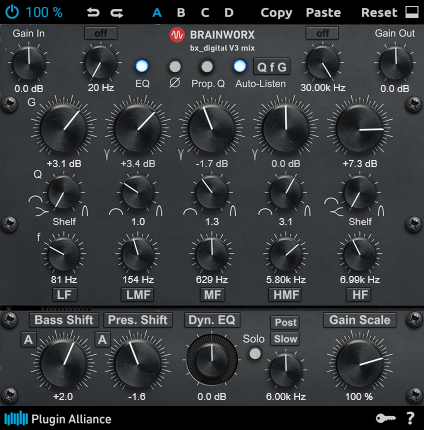
Task: Click the undo arrow icon
Action: click(x=93, y=13)
